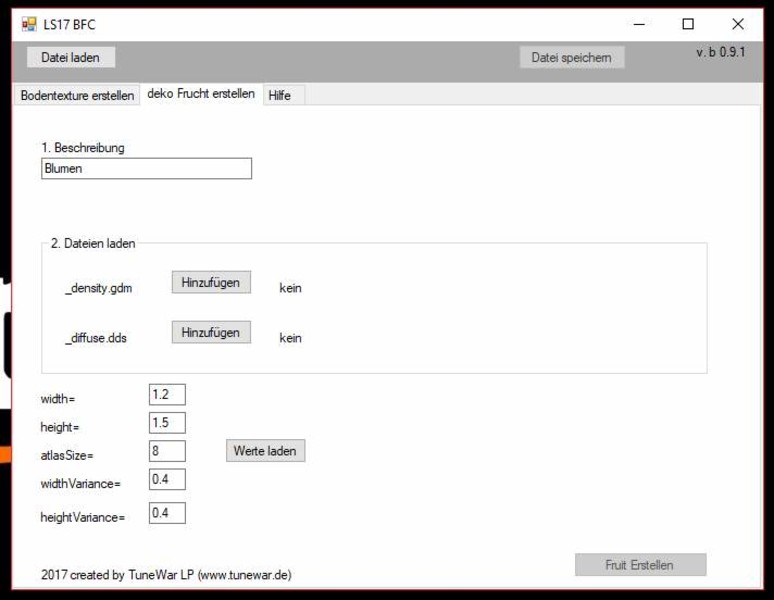Click Hinzufügen next to _diffuse.dds
This screenshot has width=774, height=600.
[211, 333]
